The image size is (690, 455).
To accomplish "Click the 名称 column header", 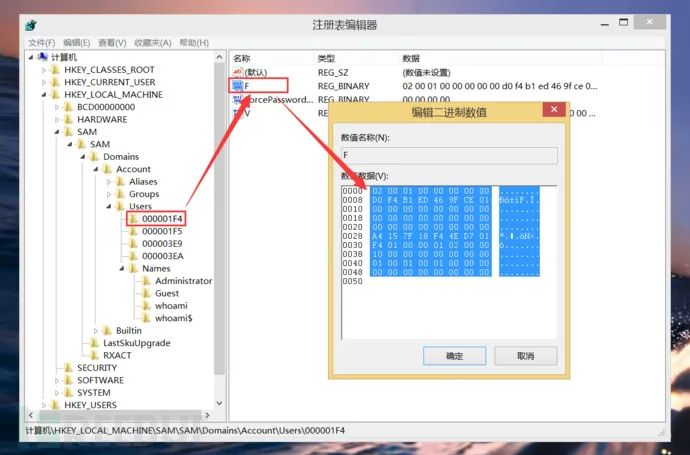I will tap(272, 58).
